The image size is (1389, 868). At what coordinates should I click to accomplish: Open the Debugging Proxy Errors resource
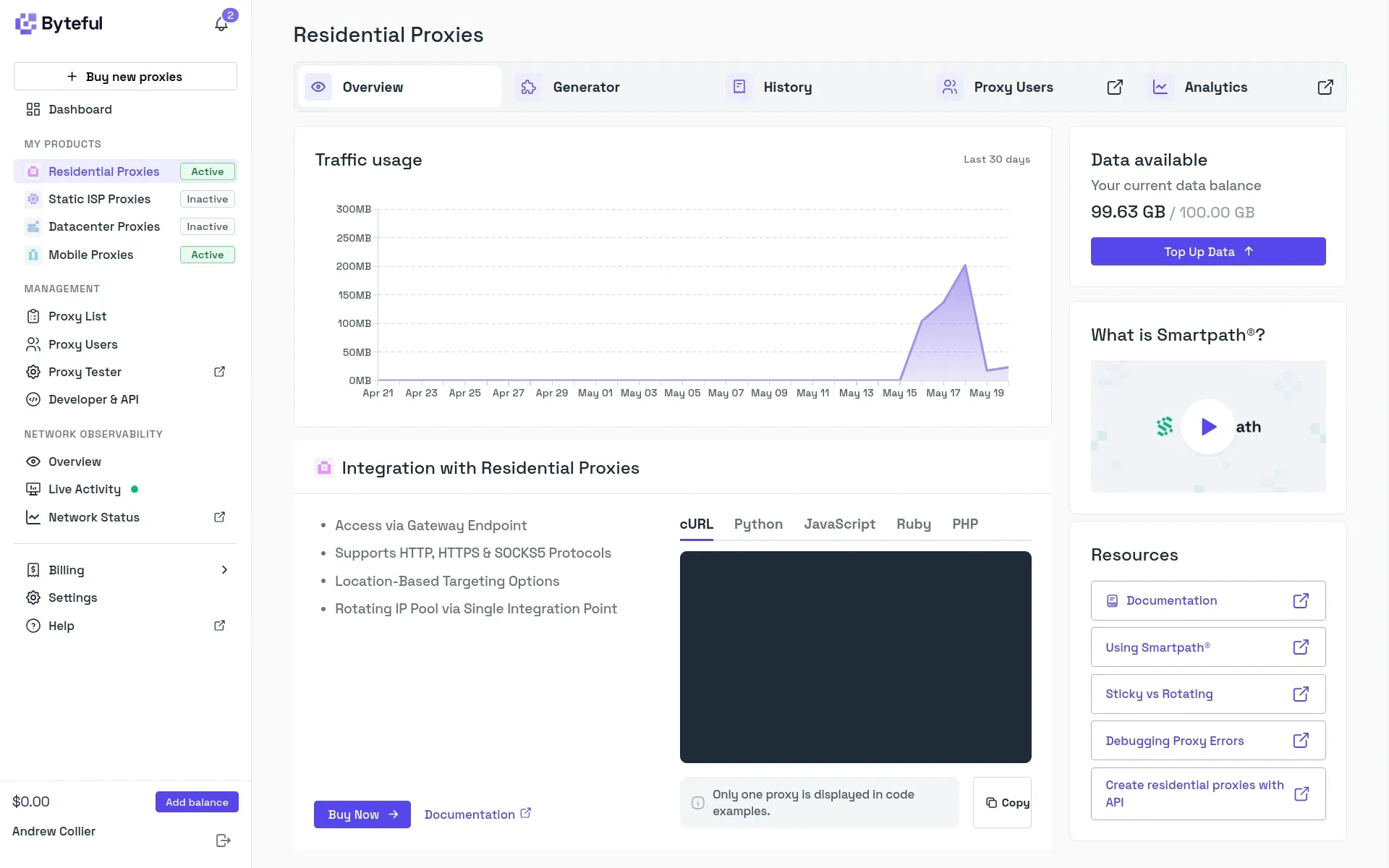pyautogui.click(x=1208, y=741)
